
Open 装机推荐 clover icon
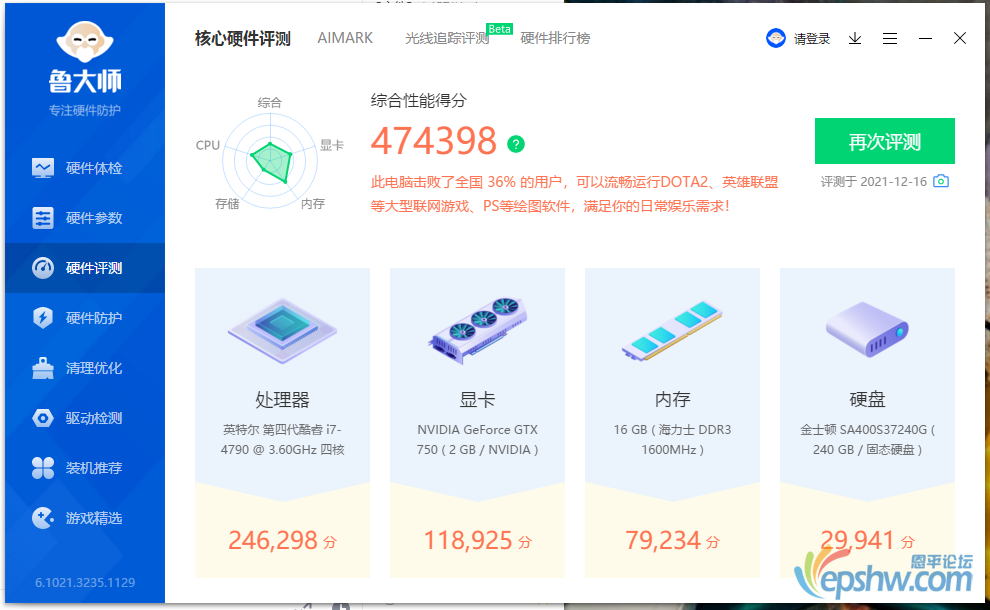coord(43,468)
